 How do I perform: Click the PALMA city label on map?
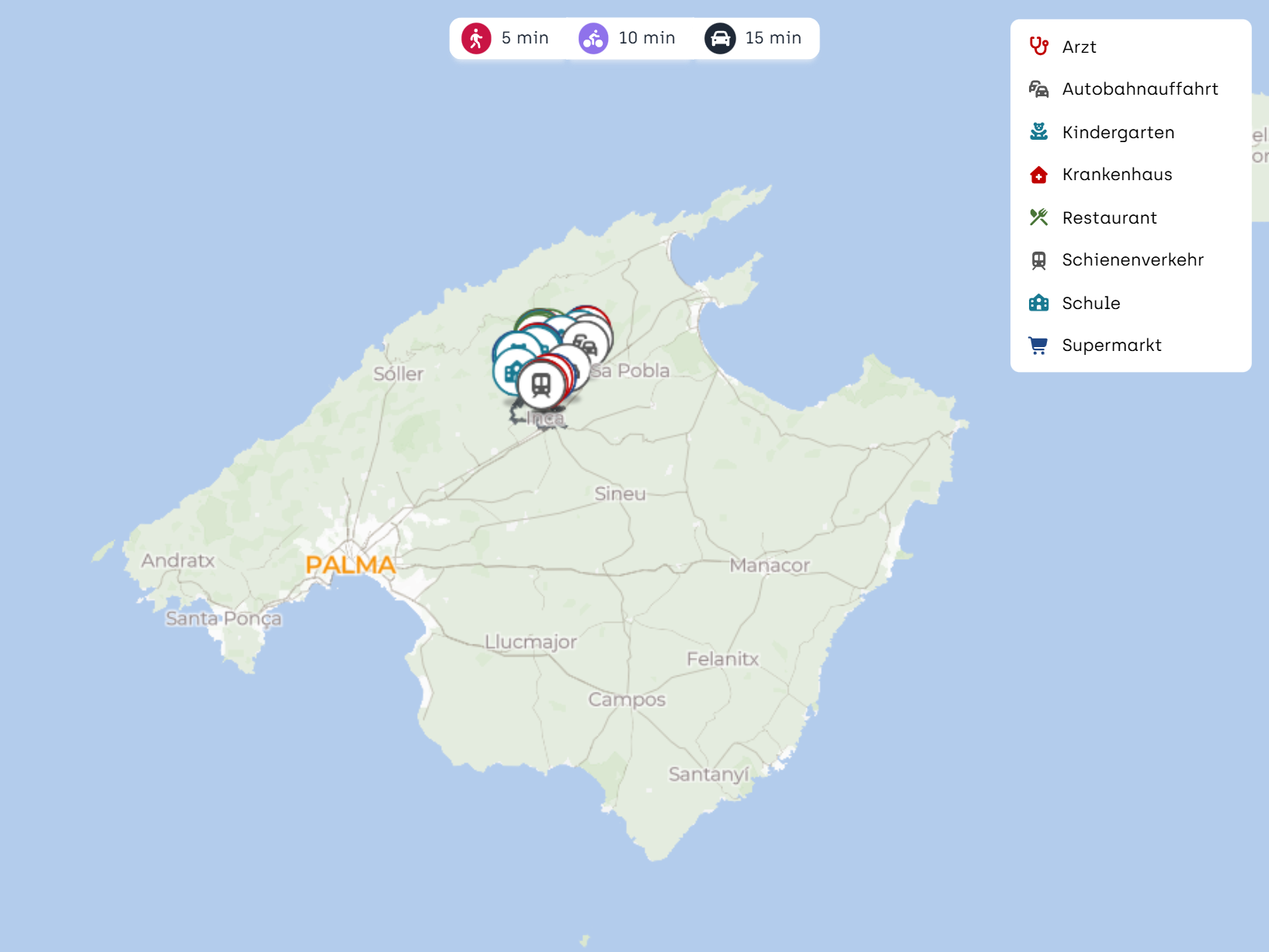[350, 565]
